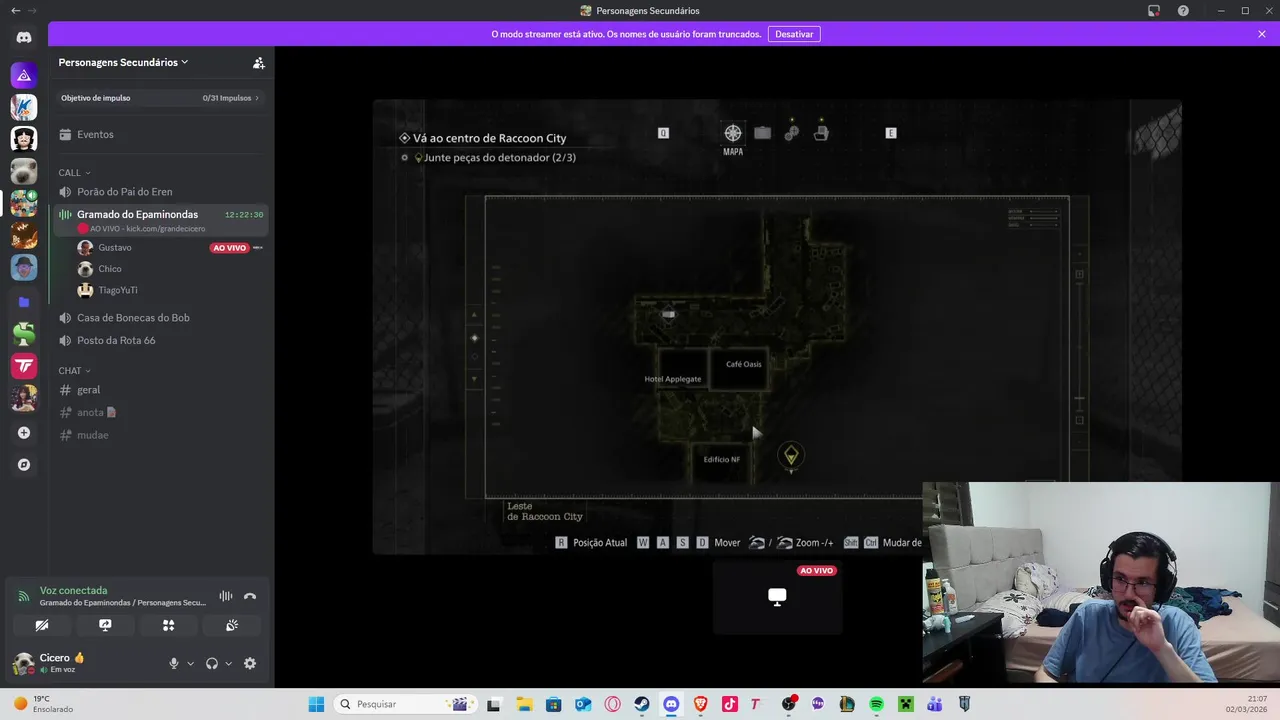1280x720 pixels.
Task: Open the weather widget showing 19°C
Action: 44,704
